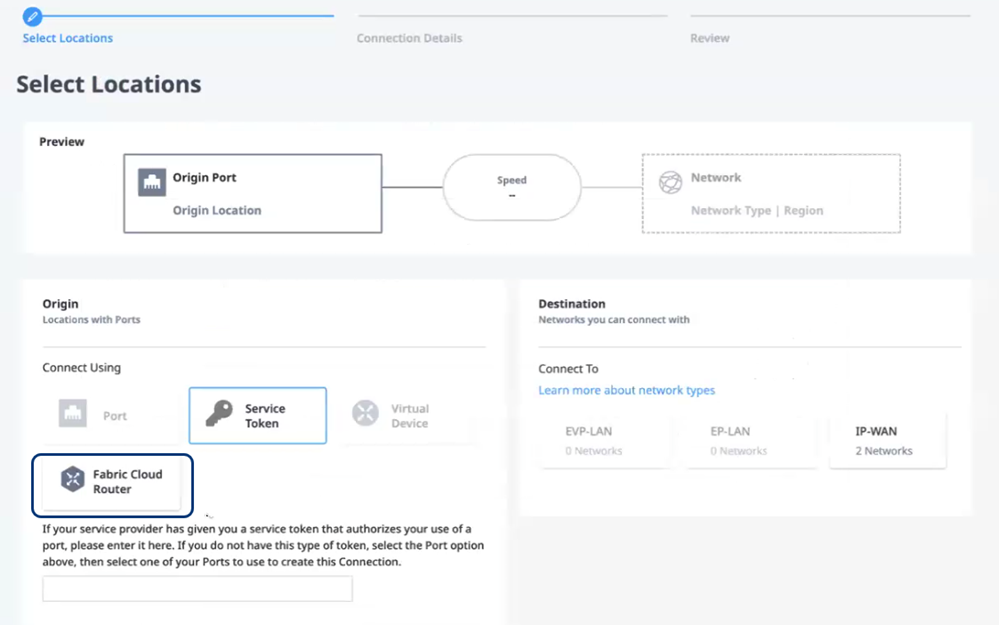Select the Virtual Device connect option
This screenshot has height=625, width=999.
[x=405, y=415]
